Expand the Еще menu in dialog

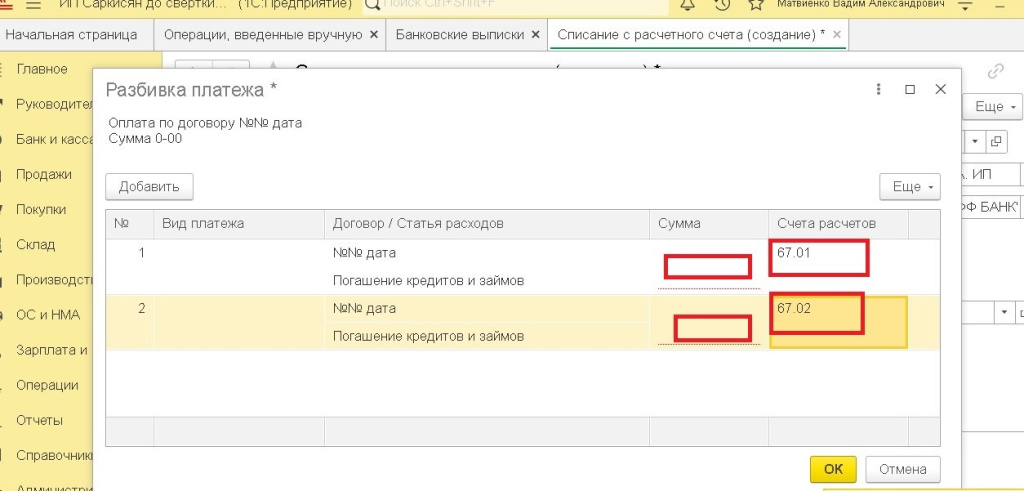pyautogui.click(x=910, y=187)
